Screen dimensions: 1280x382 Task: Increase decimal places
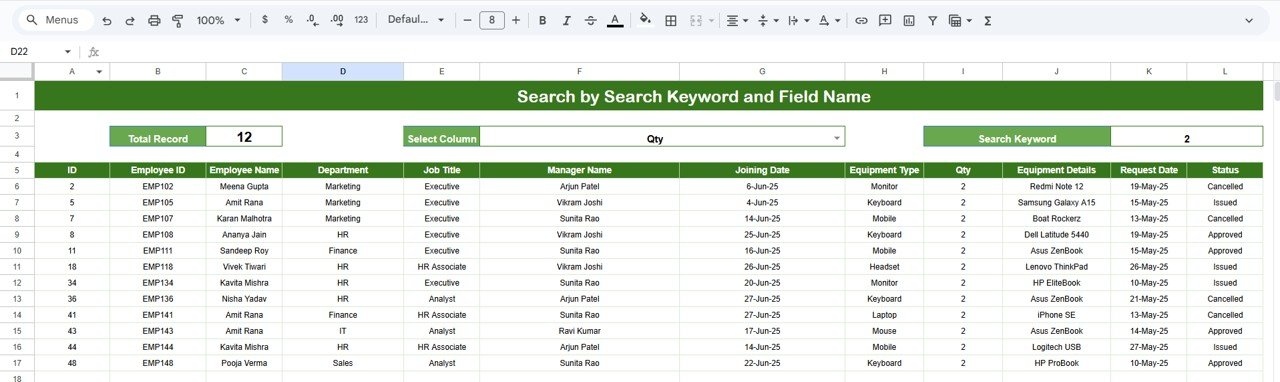click(x=336, y=20)
